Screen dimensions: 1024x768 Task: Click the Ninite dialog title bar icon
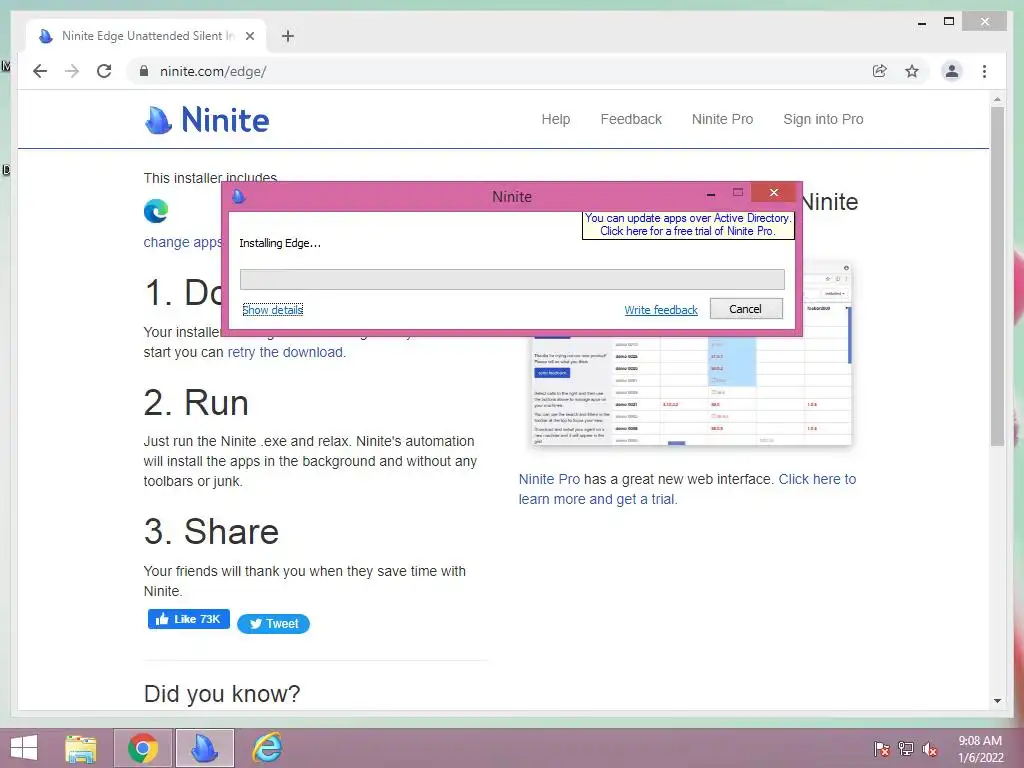tap(239, 196)
